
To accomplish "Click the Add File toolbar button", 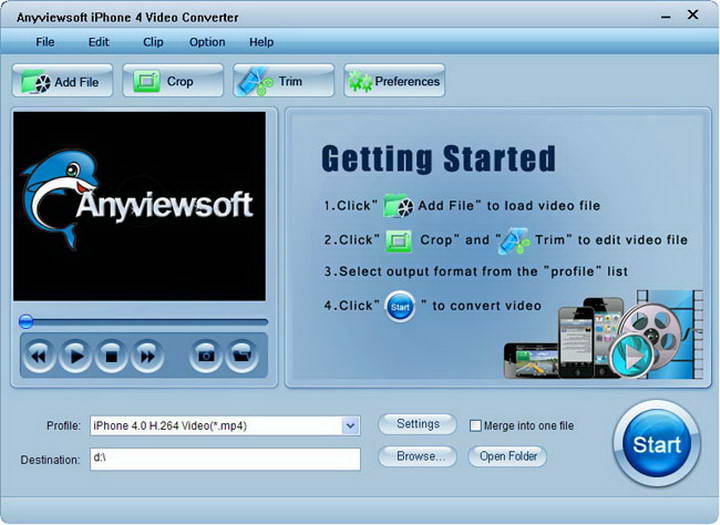I will (x=62, y=81).
